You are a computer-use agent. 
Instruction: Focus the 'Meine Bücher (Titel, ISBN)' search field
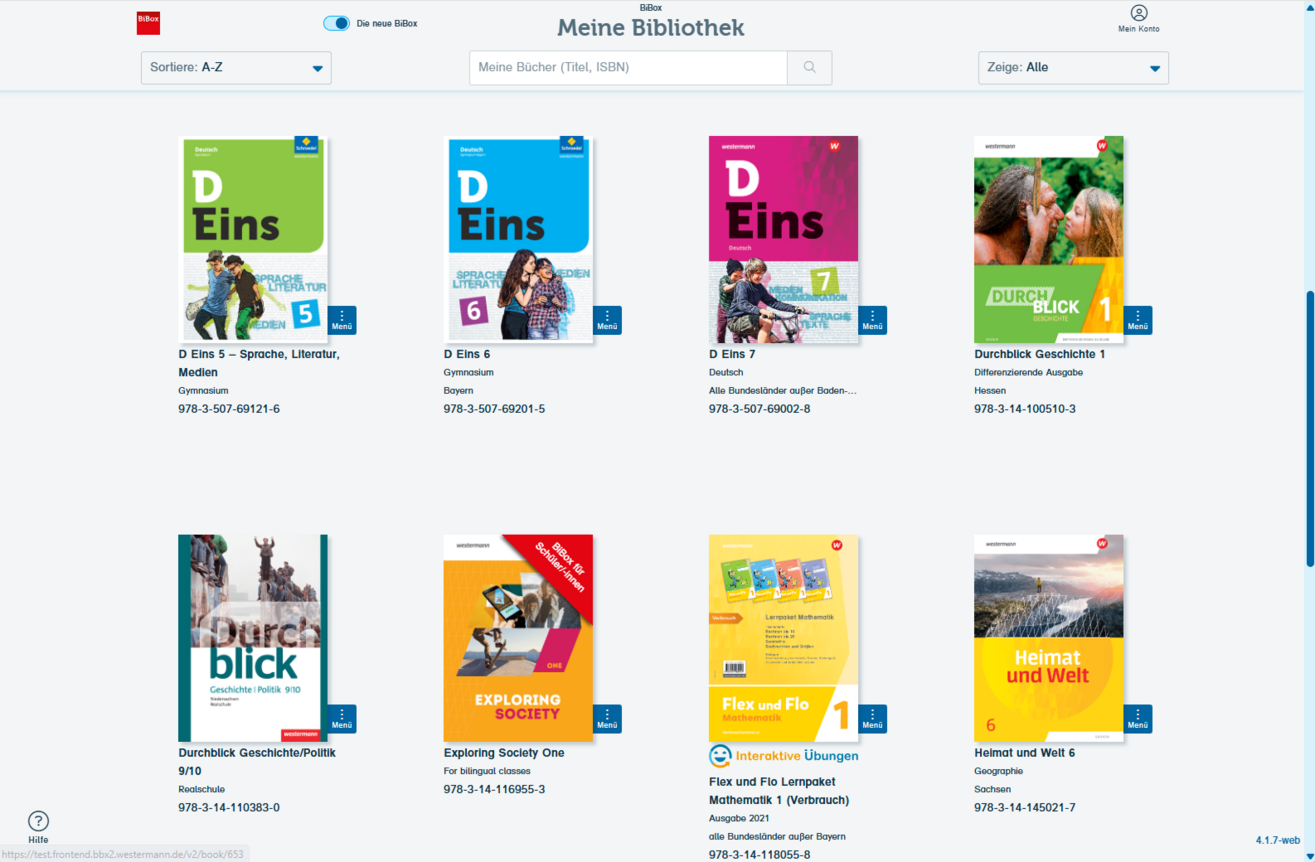[628, 68]
